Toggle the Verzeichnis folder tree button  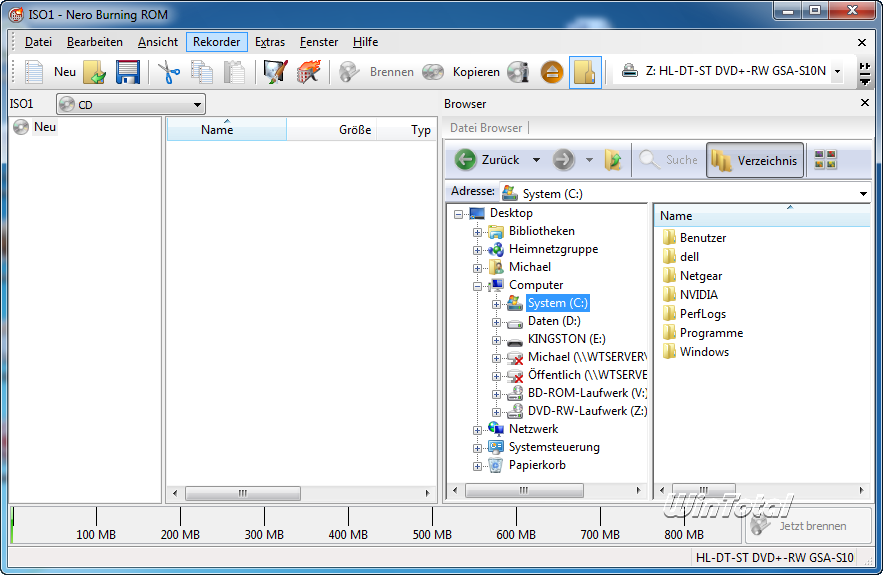[x=755, y=161]
